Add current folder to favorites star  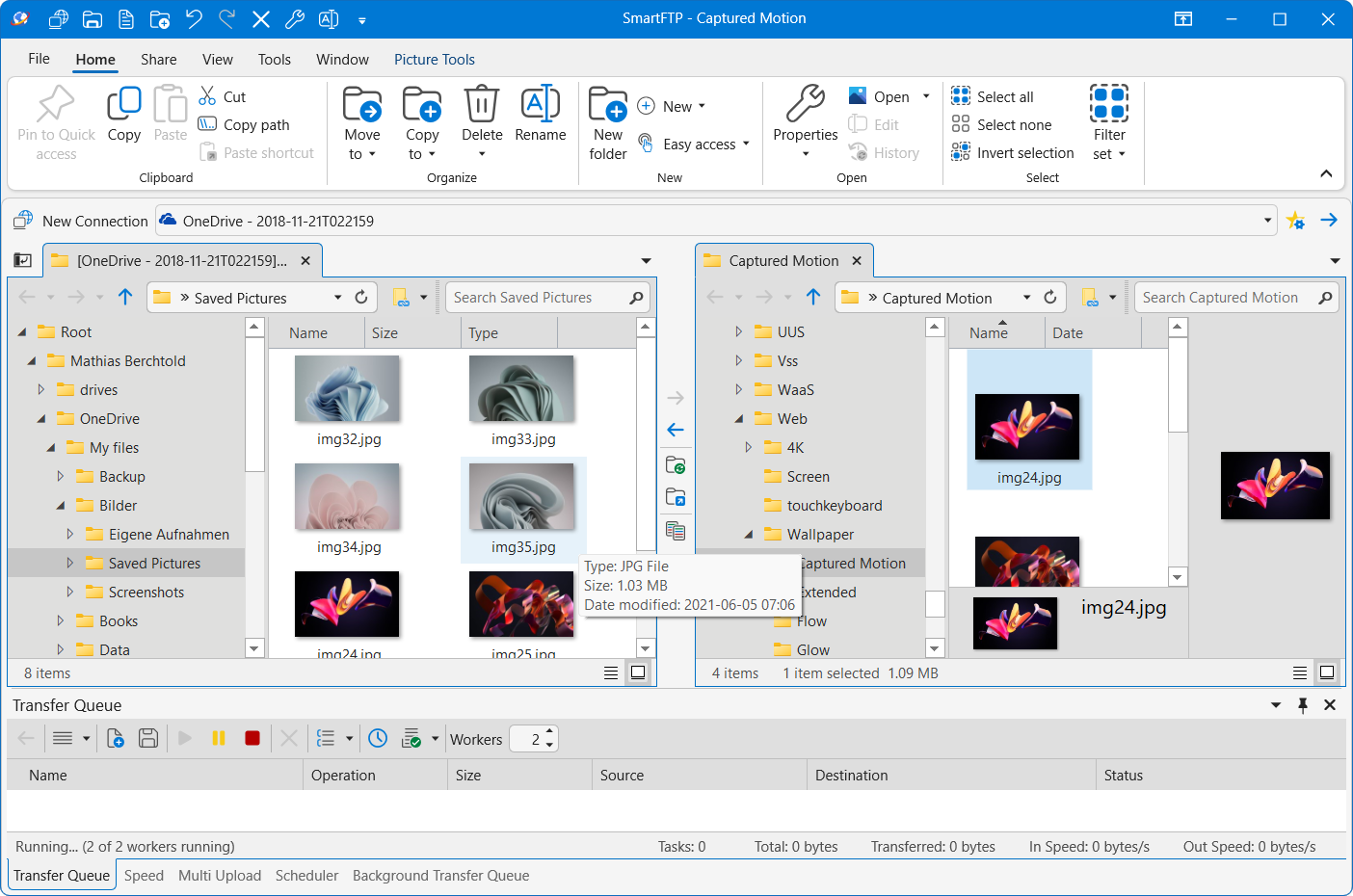(1296, 221)
